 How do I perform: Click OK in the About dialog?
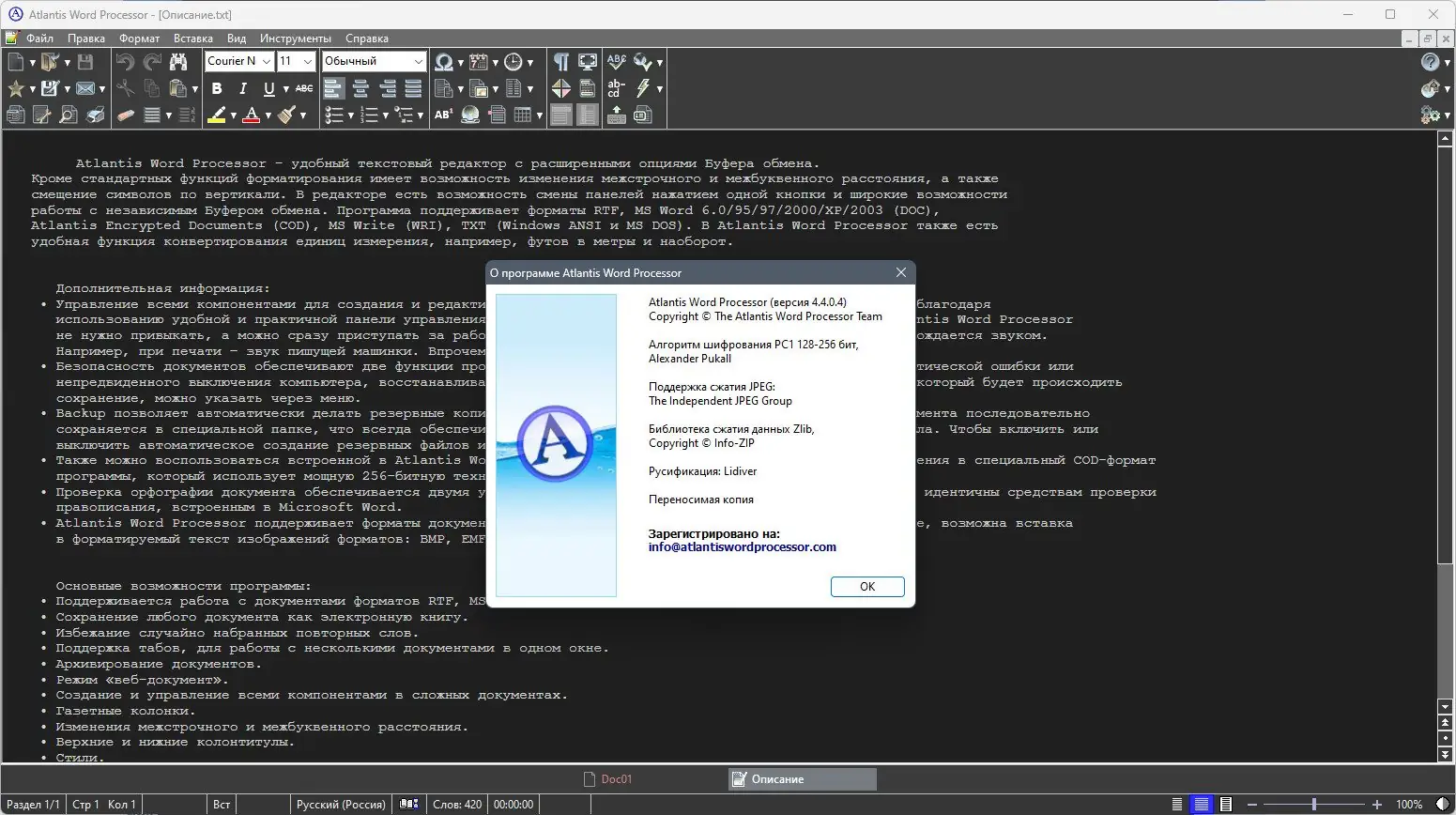(867, 587)
